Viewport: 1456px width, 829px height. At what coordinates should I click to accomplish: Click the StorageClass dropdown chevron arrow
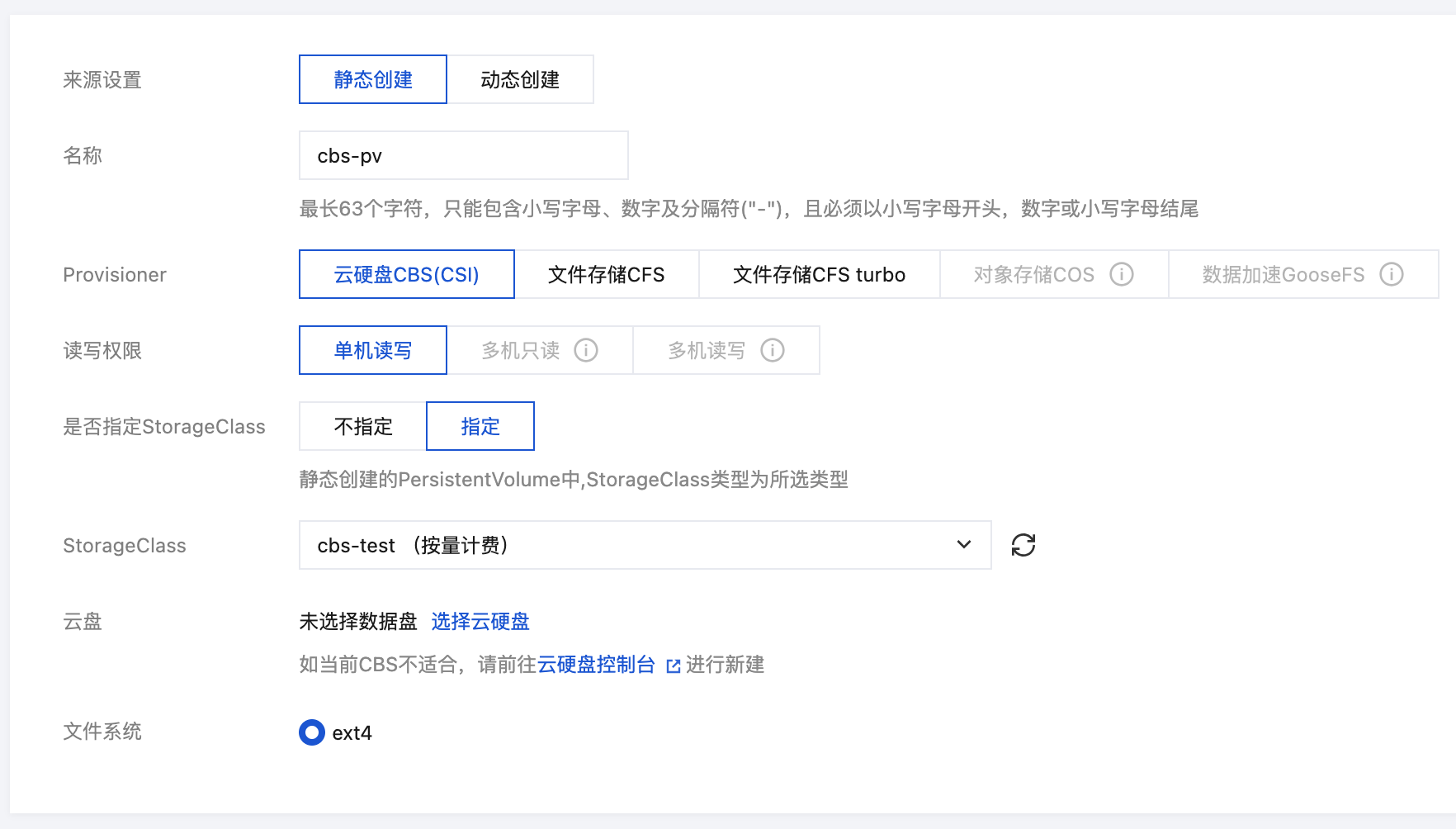click(963, 545)
